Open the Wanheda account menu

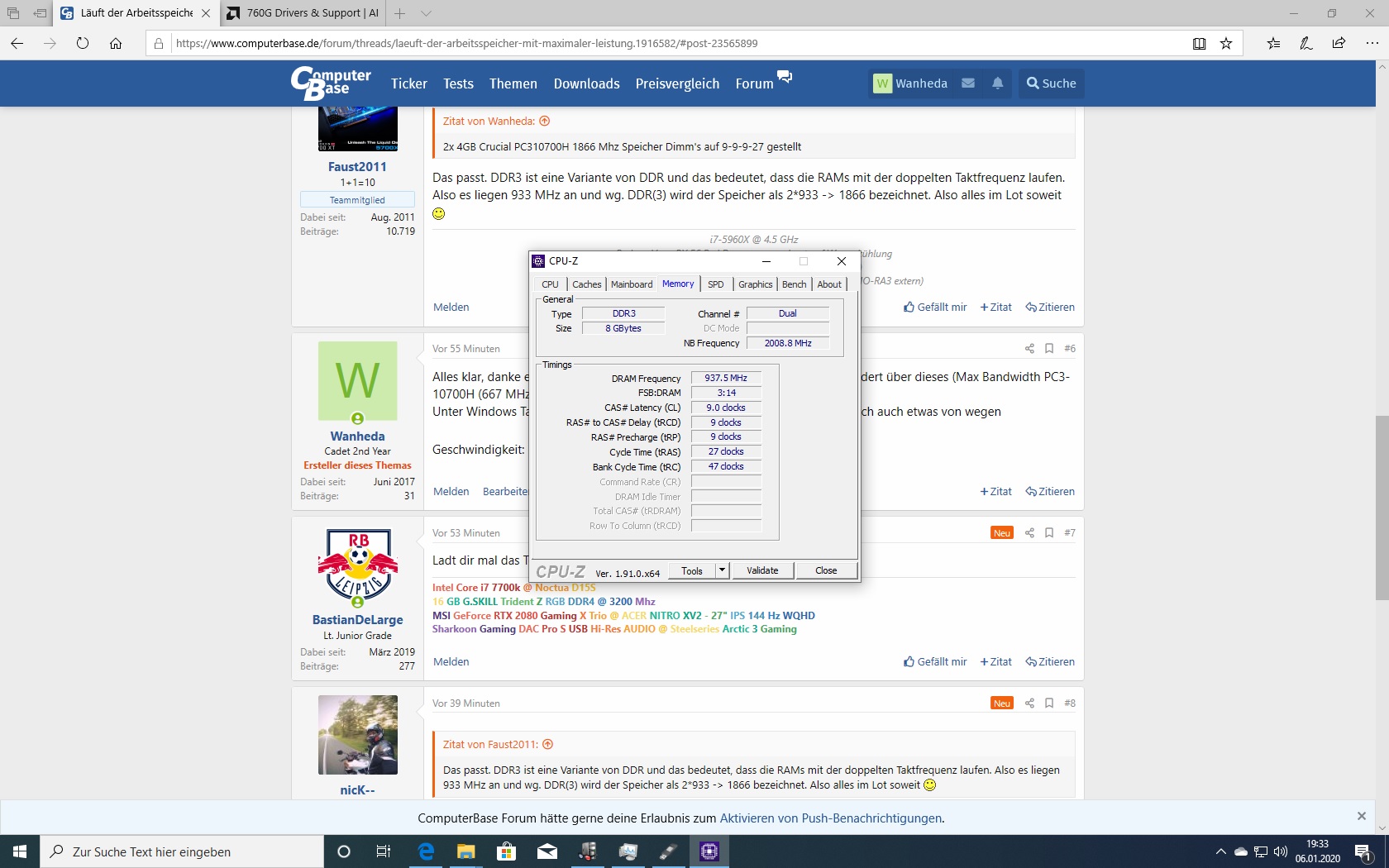(x=910, y=83)
